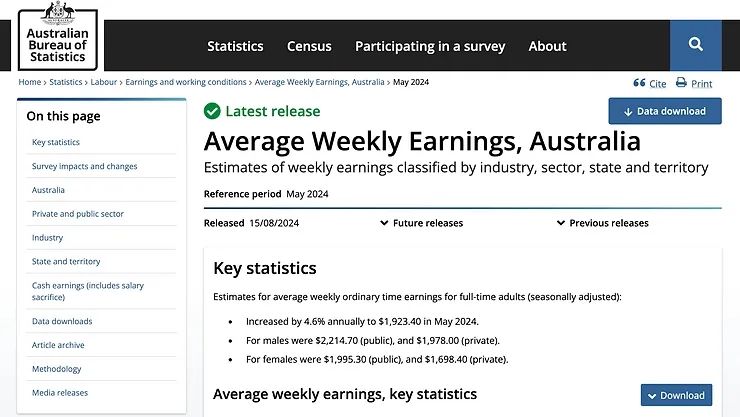
Task: Click the Cite quotation icon
Action: tap(639, 84)
